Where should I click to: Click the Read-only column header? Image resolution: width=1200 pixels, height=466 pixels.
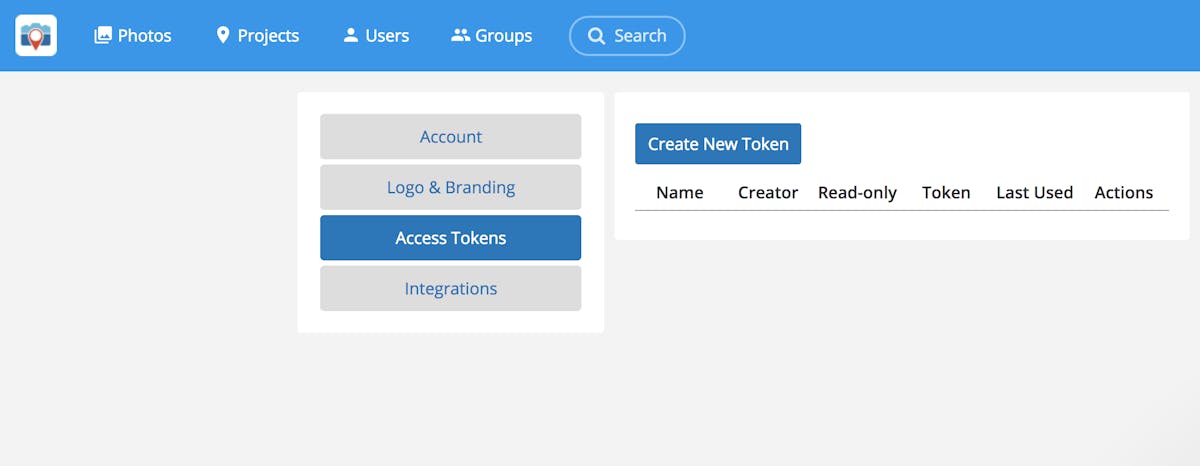[857, 193]
